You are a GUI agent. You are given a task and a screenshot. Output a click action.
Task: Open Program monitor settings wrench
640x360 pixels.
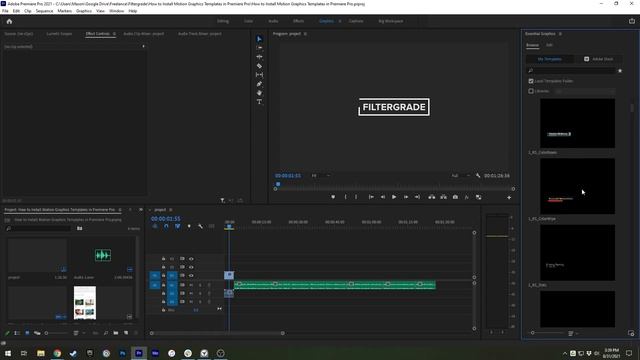coord(478,176)
